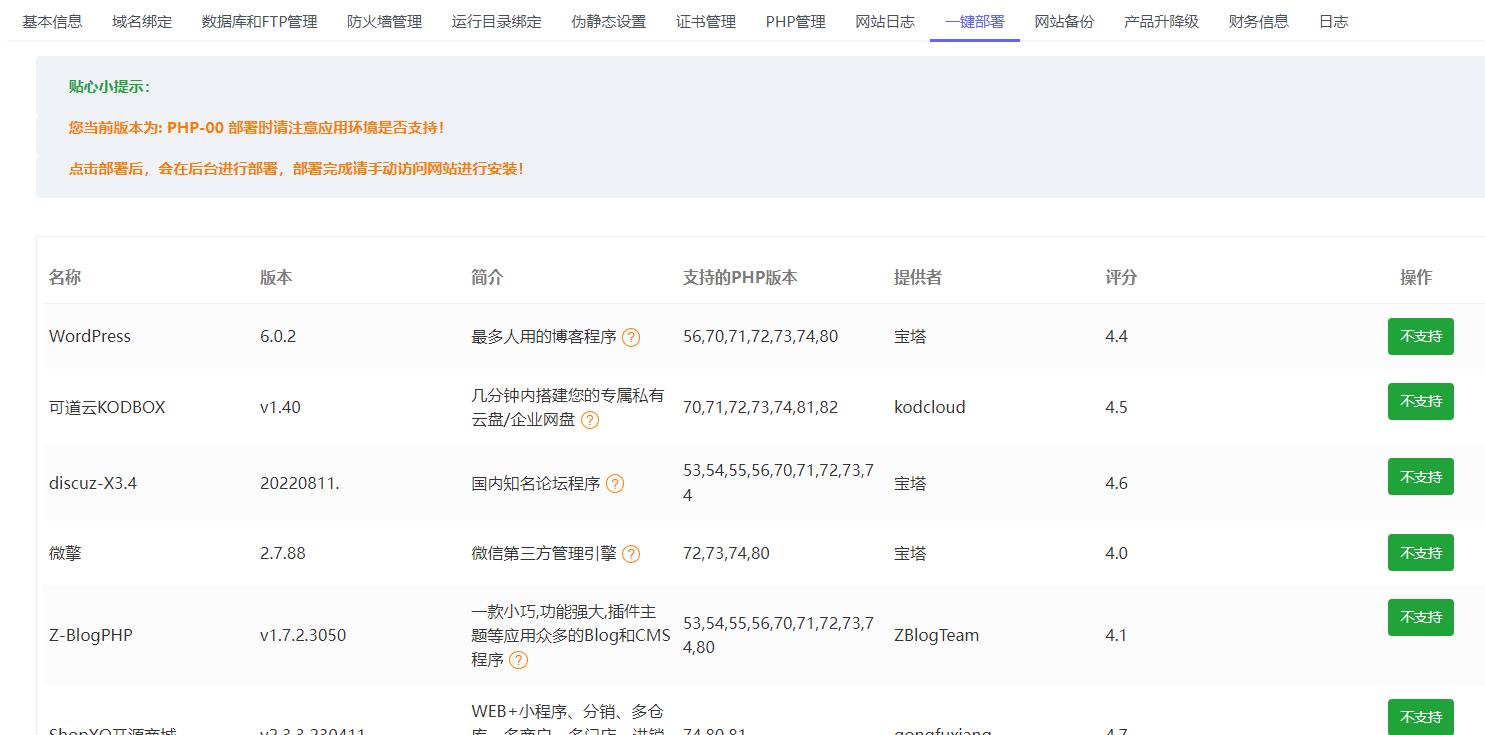Screen dimensions: 1485x735
Task: Click version v1.7.2.3050 cell
Action: (x=303, y=635)
